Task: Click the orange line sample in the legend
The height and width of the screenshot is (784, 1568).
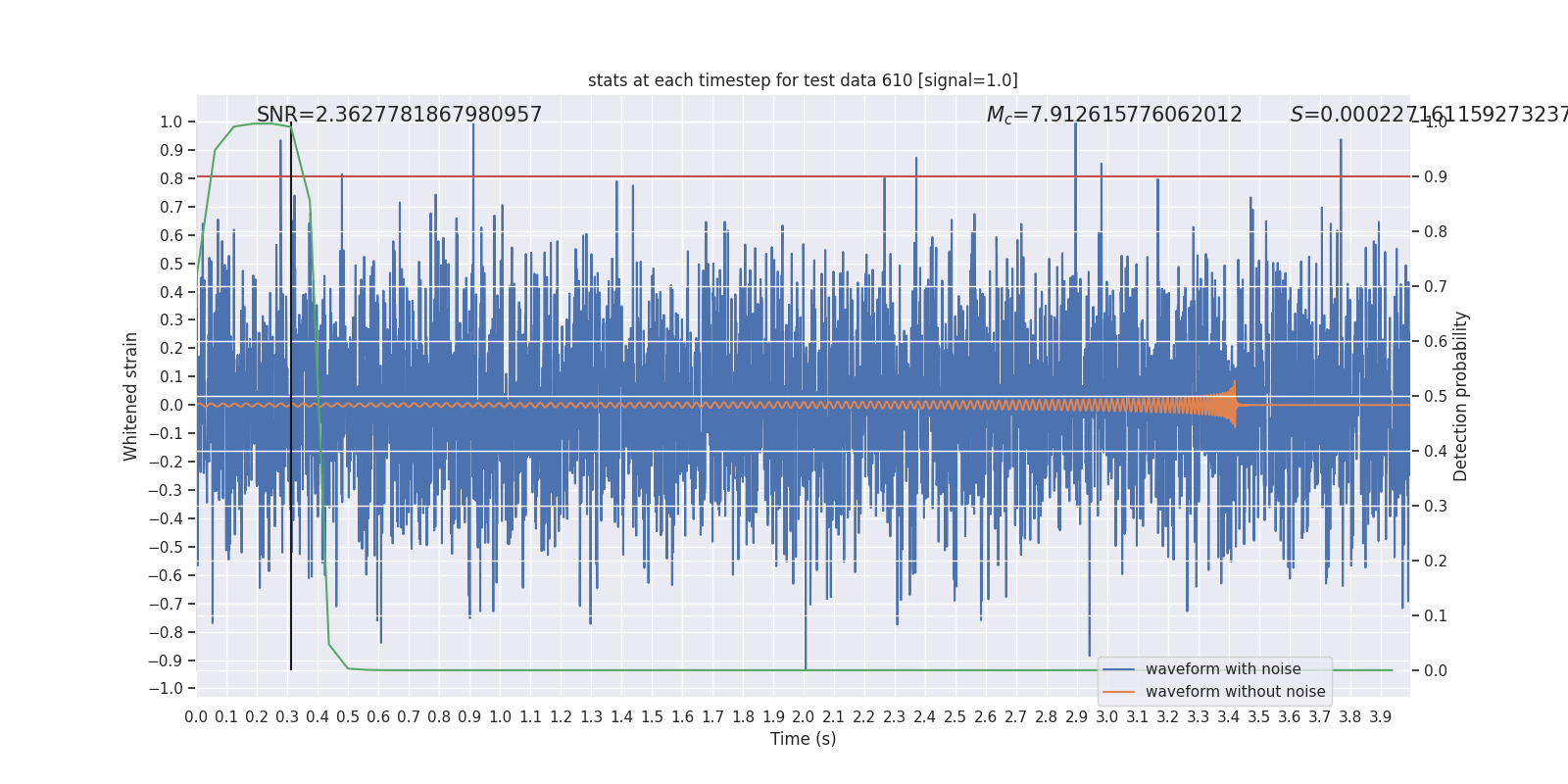Action: tap(1118, 692)
